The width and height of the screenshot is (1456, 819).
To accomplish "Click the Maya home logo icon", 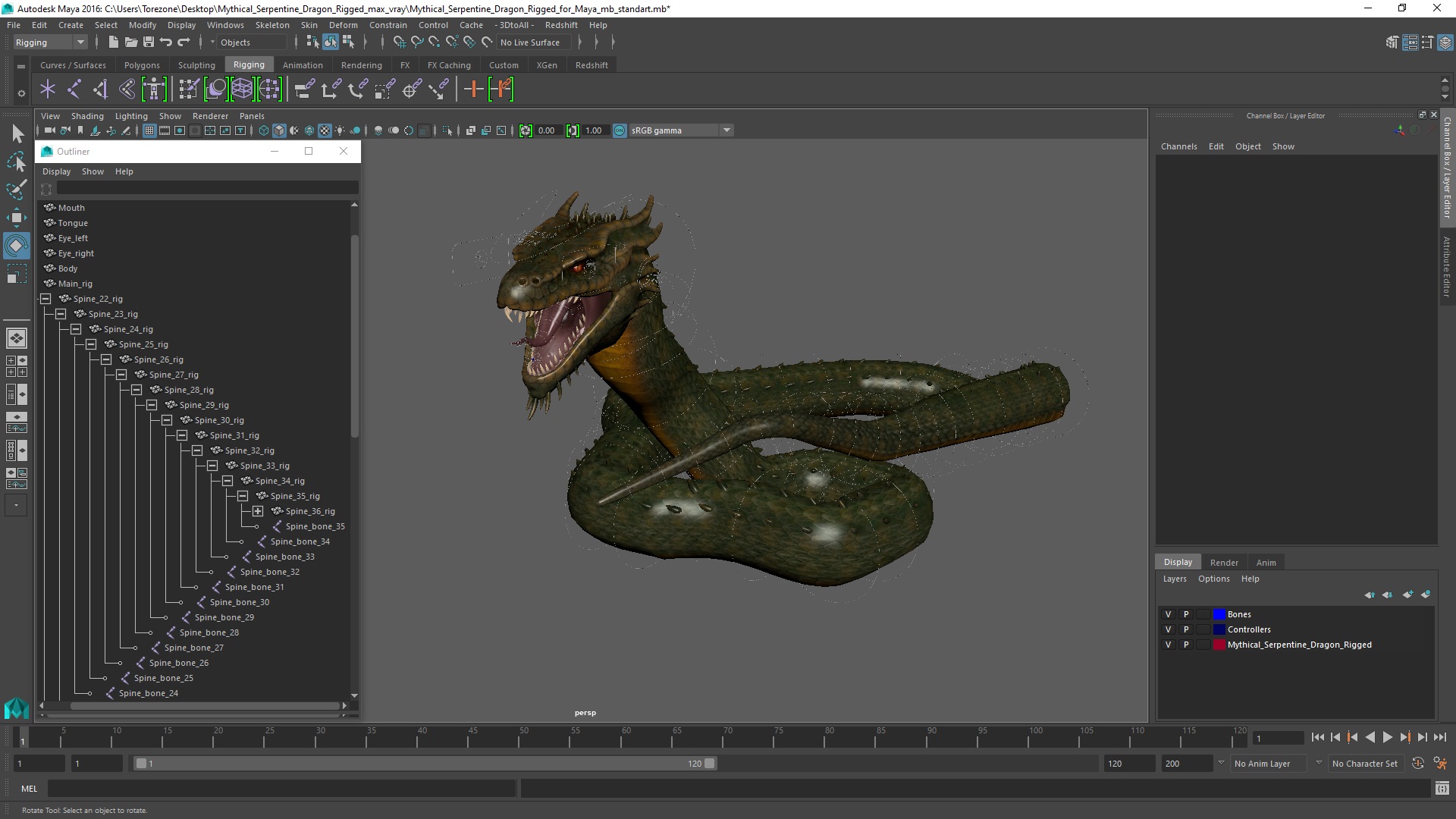I will (16, 708).
